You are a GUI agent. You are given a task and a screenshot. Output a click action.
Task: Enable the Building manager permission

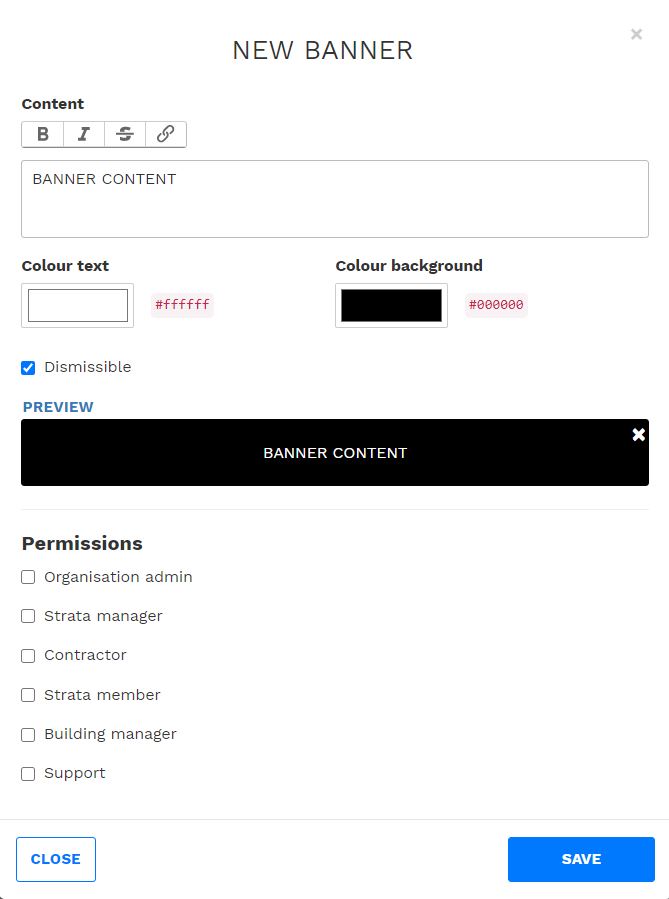tap(28, 734)
